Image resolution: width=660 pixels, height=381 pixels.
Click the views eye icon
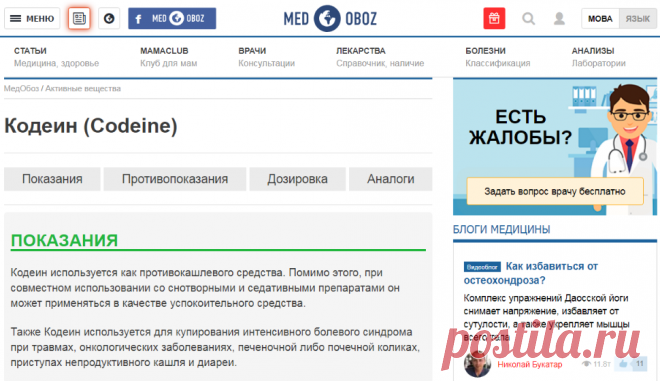coord(586,364)
